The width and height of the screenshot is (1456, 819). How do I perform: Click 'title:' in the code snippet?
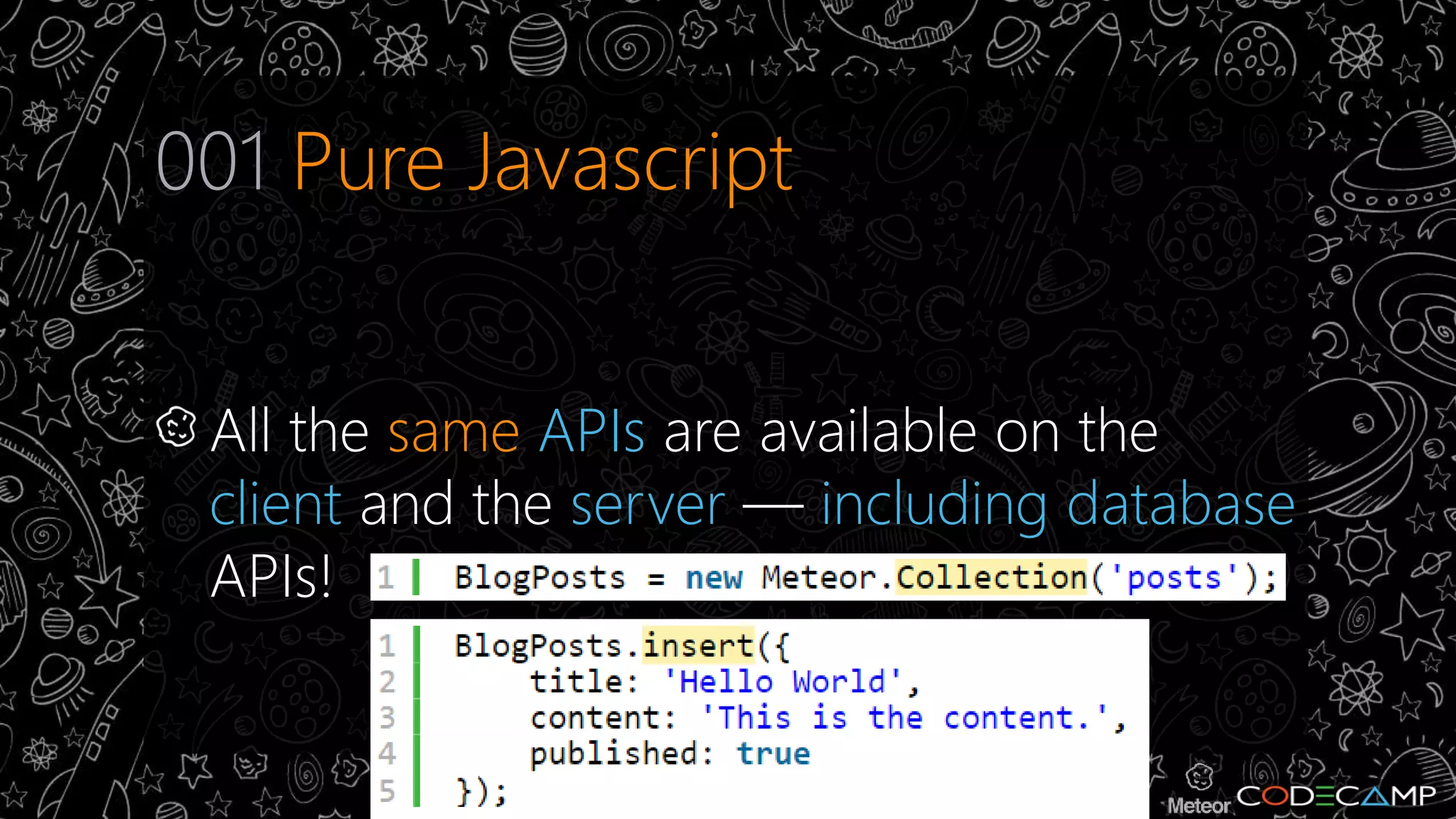(x=584, y=681)
